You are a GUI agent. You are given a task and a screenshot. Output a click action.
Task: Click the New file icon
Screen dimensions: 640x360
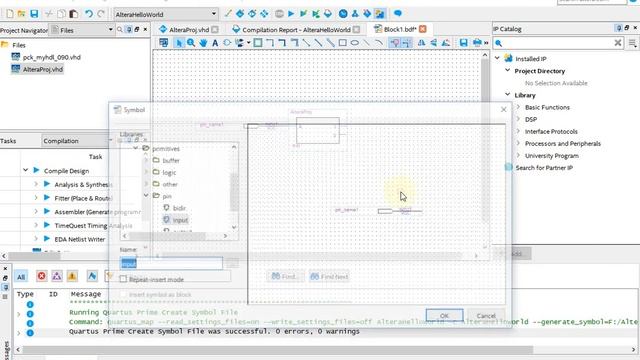(9, 14)
